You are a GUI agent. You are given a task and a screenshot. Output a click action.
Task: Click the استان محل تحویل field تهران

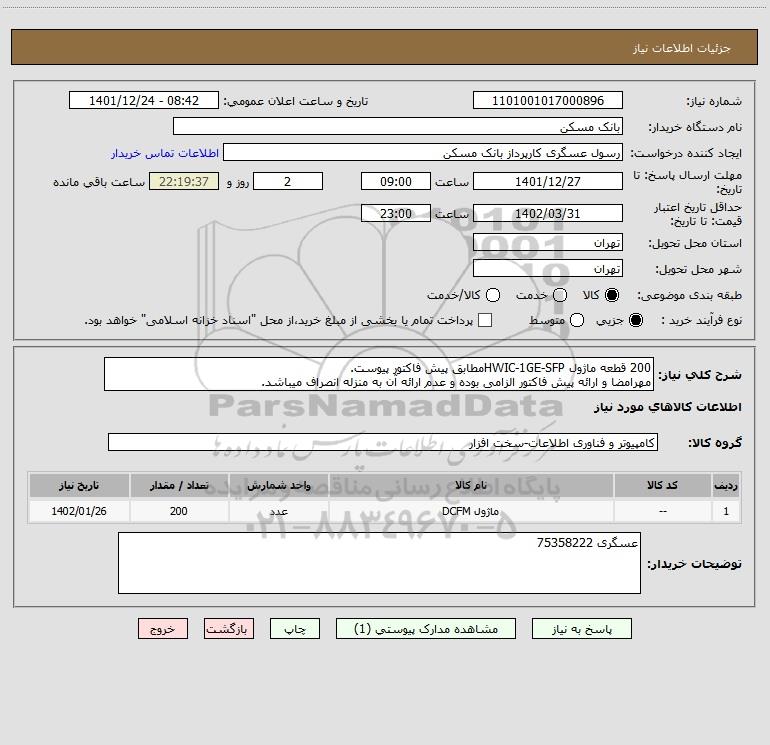click(x=548, y=242)
